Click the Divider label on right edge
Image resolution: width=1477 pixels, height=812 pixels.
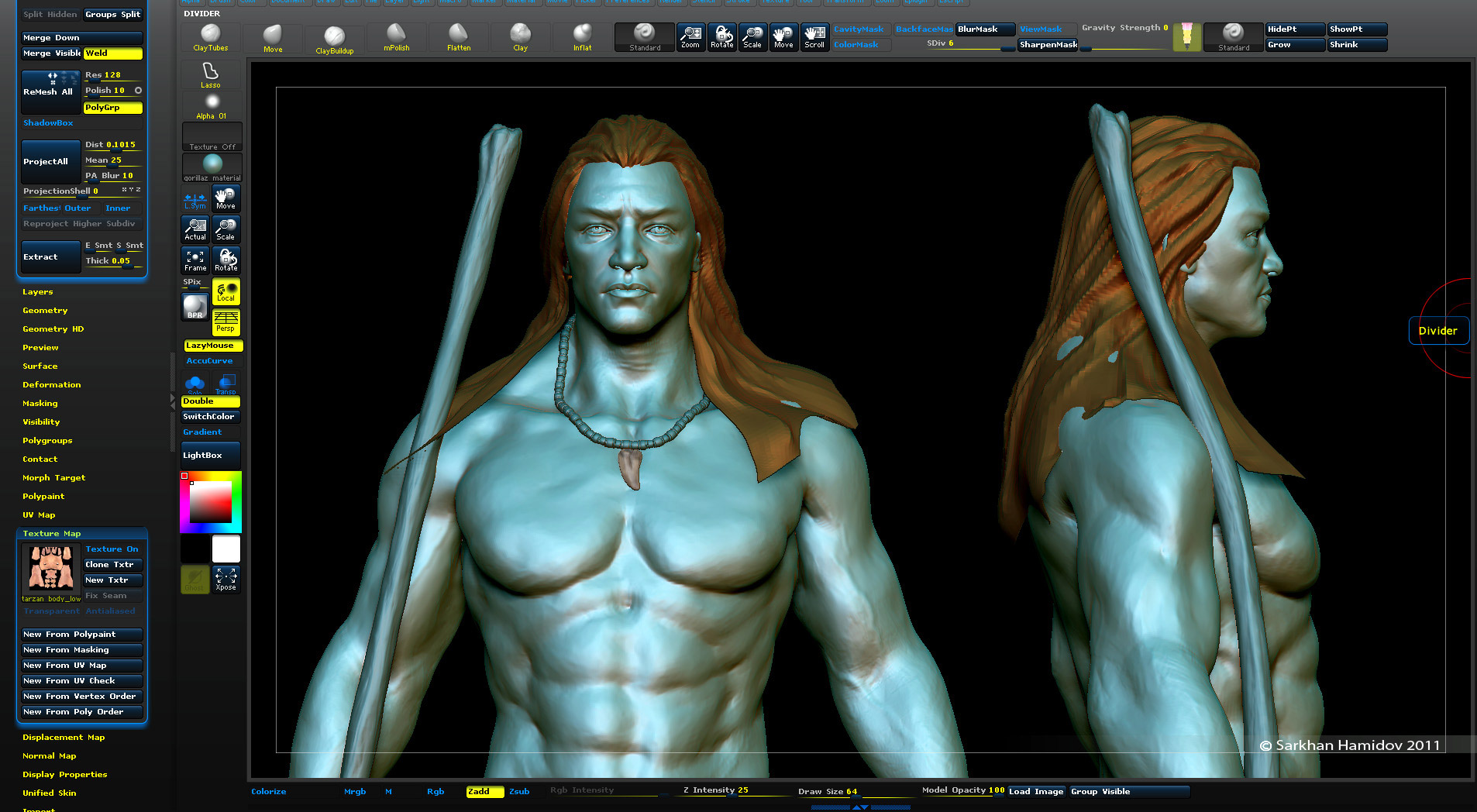tap(1437, 331)
